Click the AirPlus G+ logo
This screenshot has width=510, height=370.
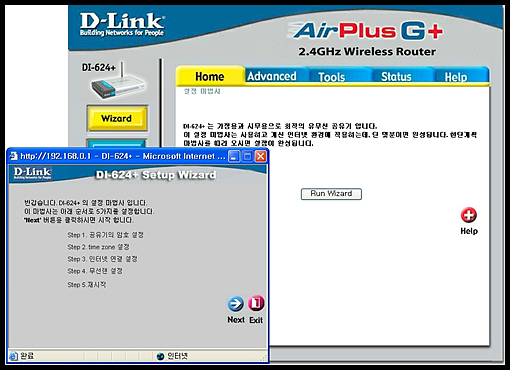366,31
